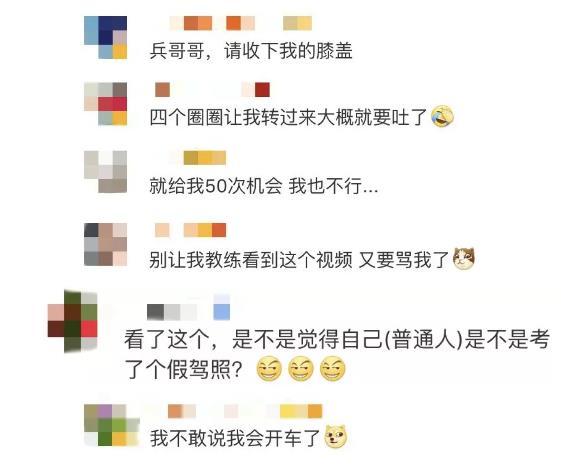The image size is (561, 470).
Task: Select the comment 兵哥哥，请收下我的膝盖
Action: [x=251, y=51]
